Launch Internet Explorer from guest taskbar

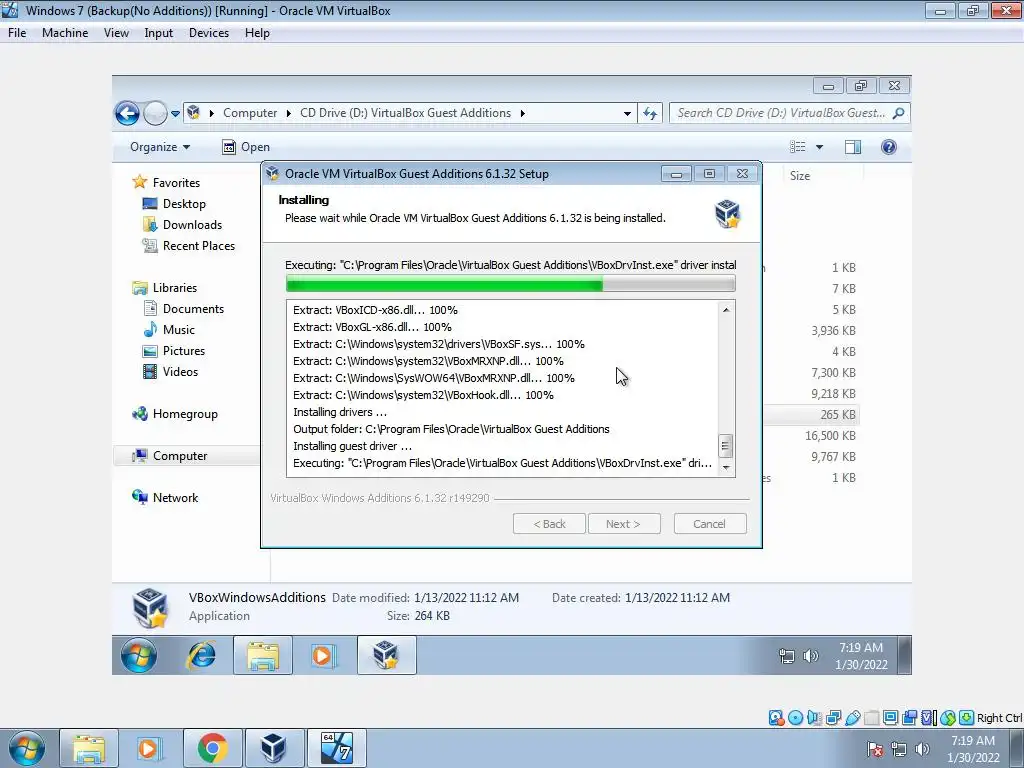[201, 655]
